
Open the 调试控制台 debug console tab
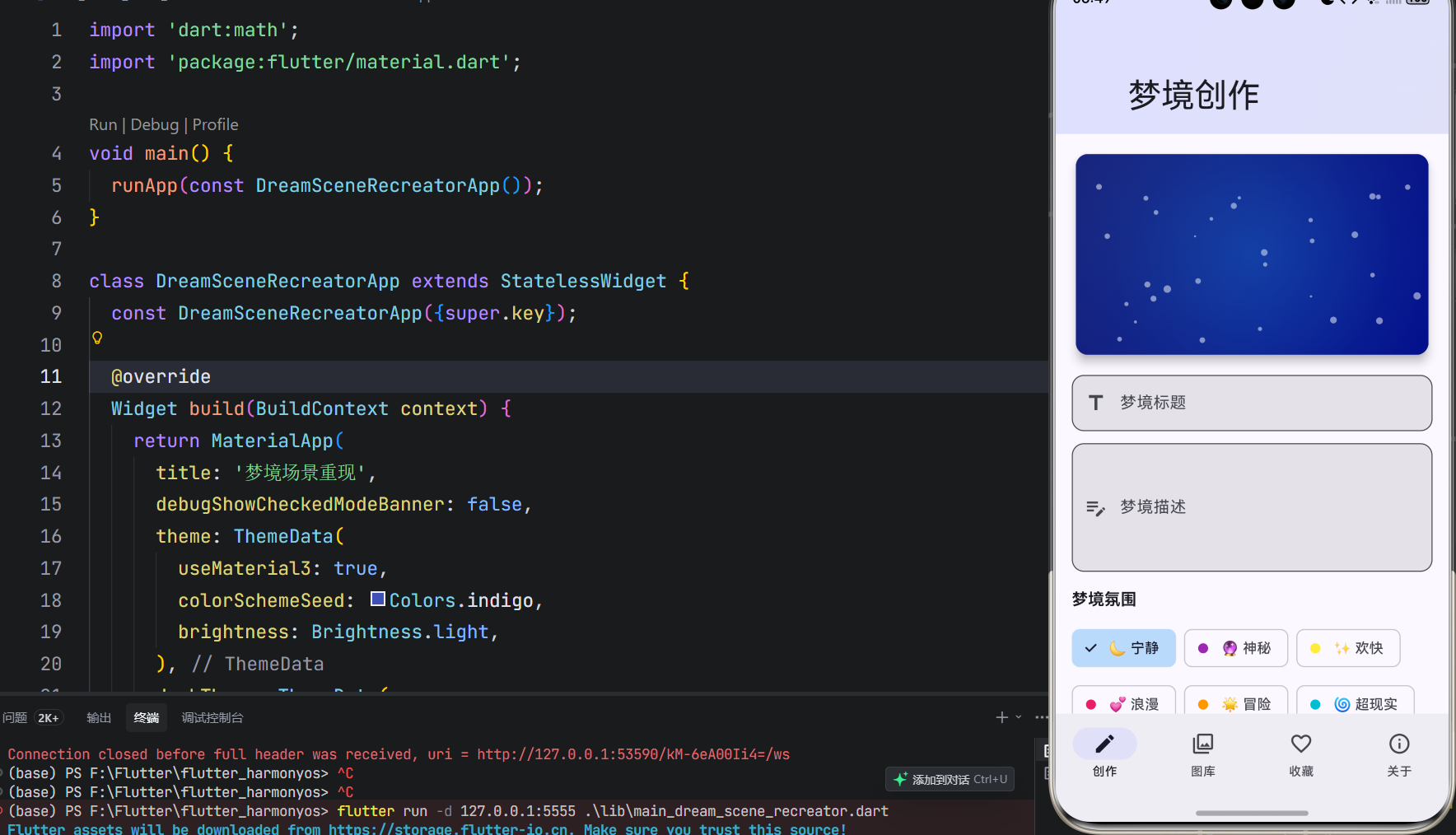(x=212, y=717)
